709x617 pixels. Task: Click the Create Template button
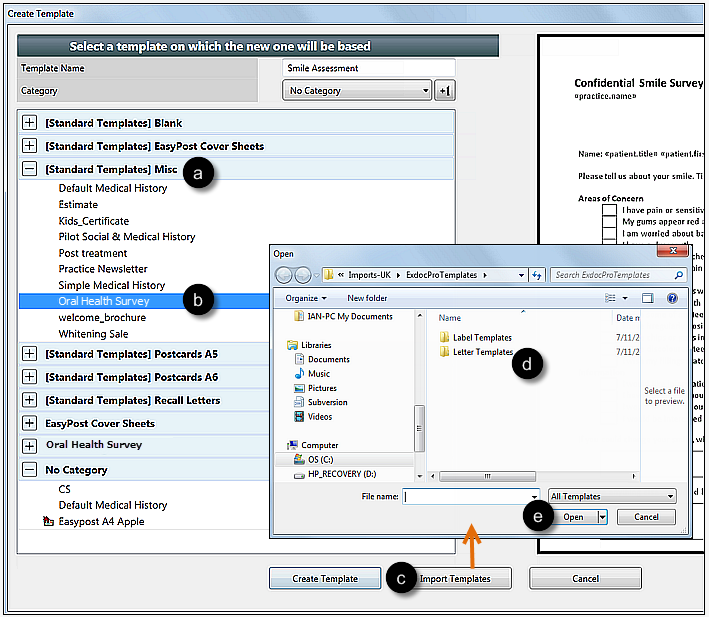pos(325,579)
